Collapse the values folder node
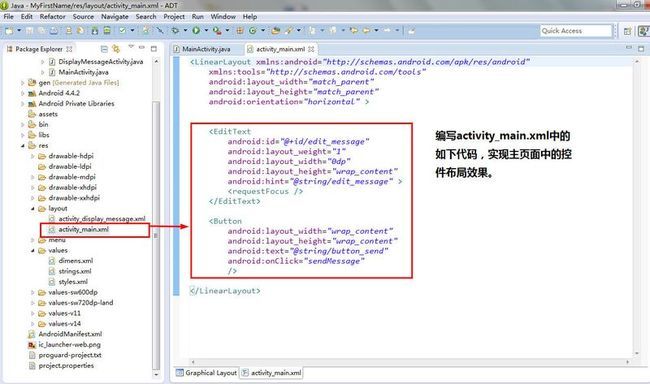The width and height of the screenshot is (650, 384). pos(33,250)
